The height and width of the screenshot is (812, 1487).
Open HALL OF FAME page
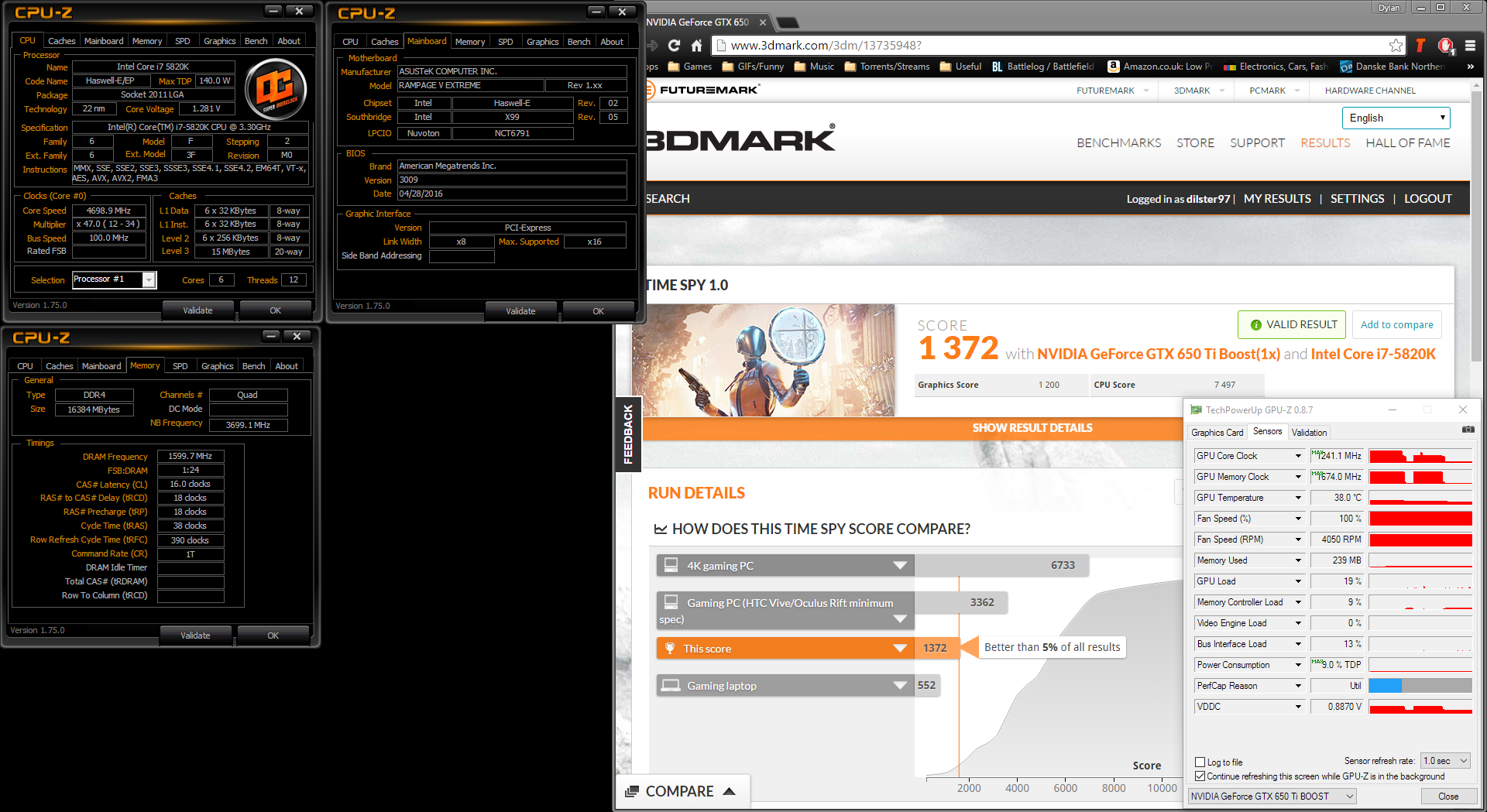pos(1407,143)
